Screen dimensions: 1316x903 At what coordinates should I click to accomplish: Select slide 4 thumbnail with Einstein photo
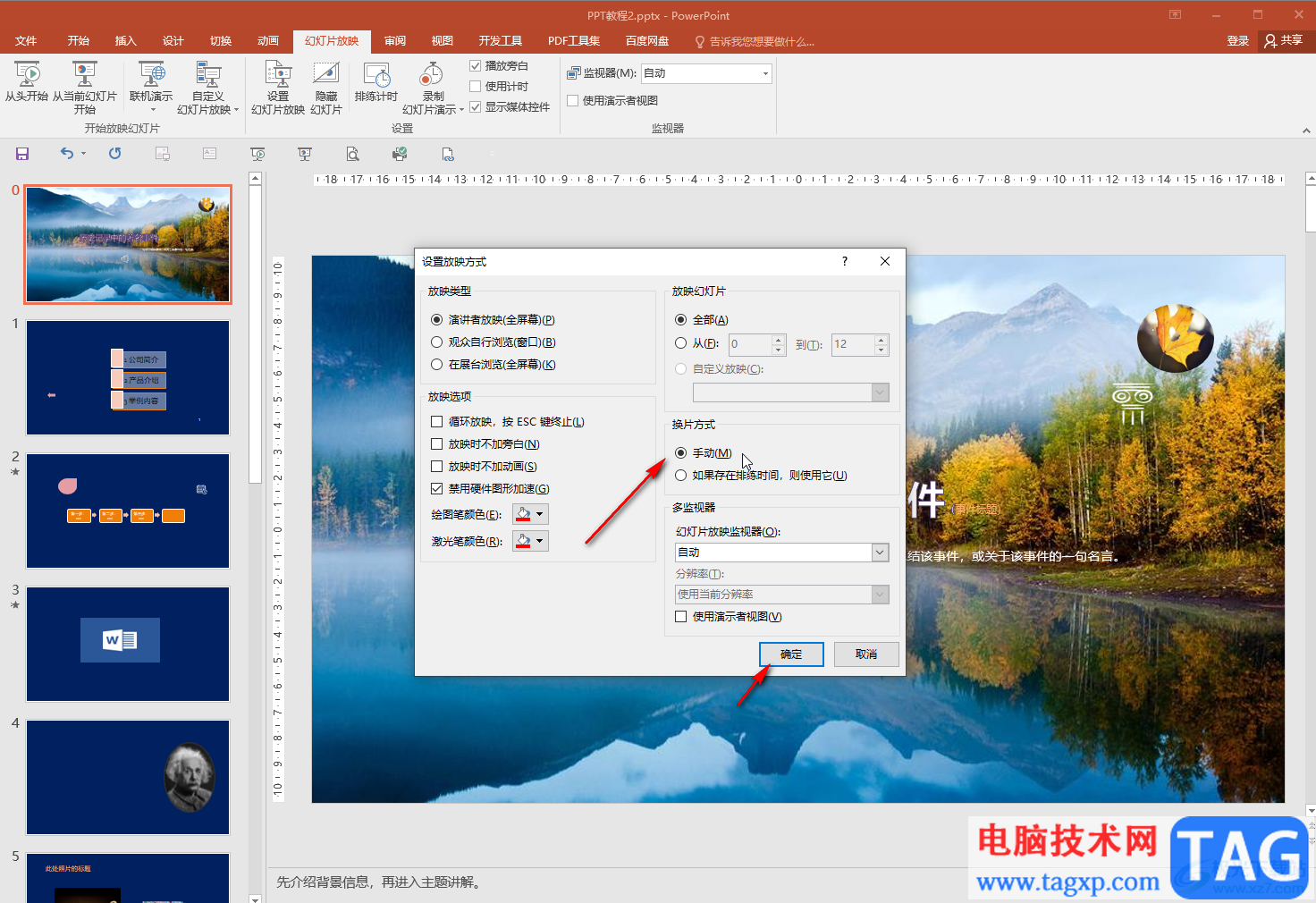pos(128,777)
